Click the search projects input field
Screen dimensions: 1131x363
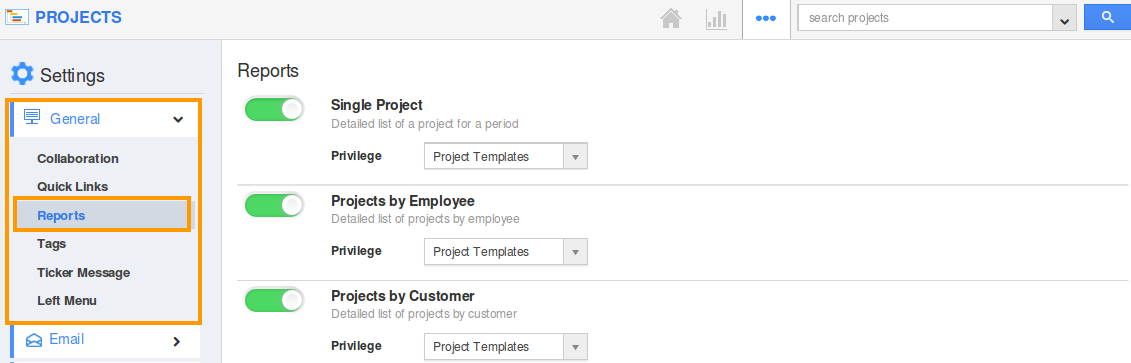click(x=925, y=18)
